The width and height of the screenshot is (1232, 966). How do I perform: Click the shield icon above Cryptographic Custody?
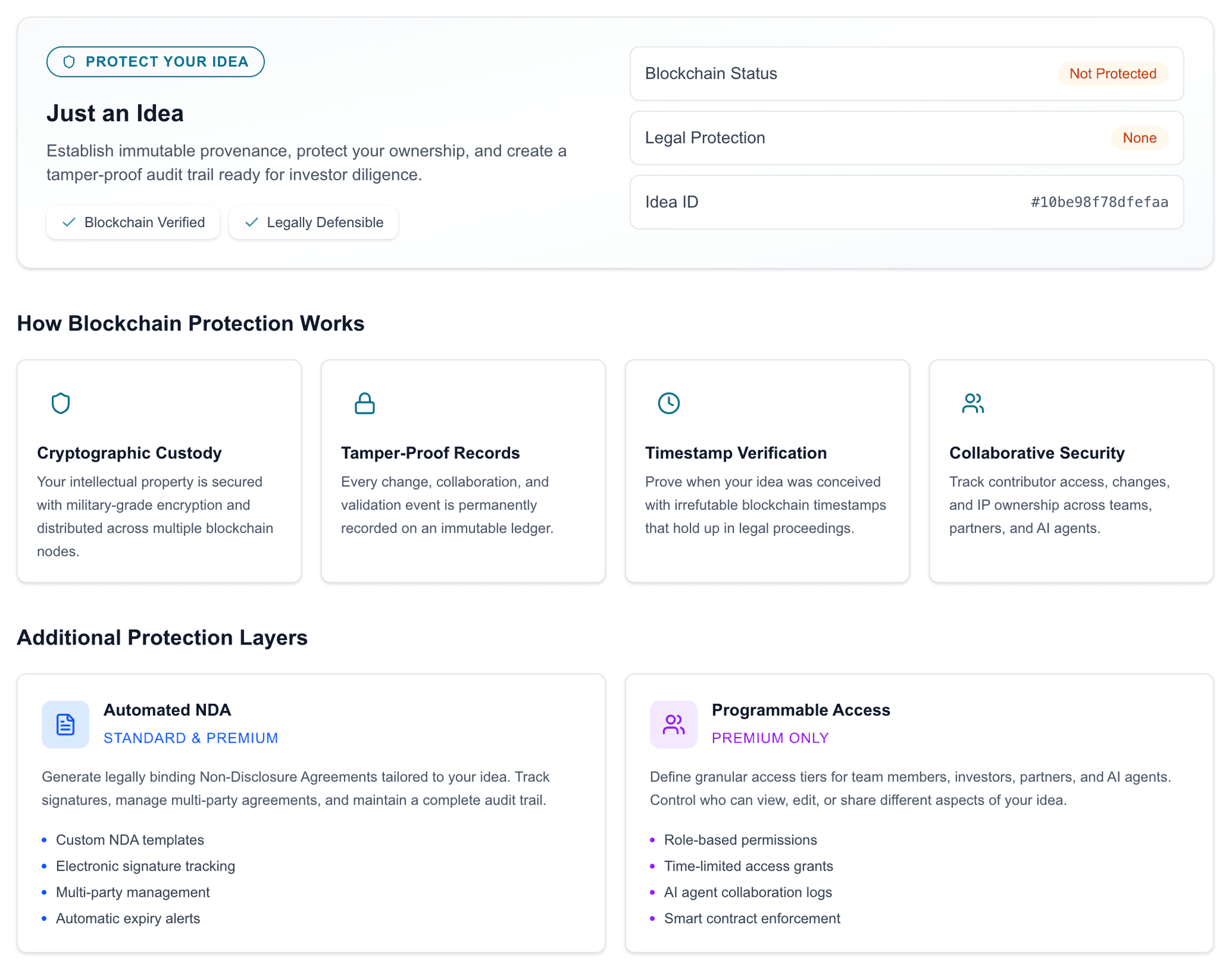pos(60,403)
